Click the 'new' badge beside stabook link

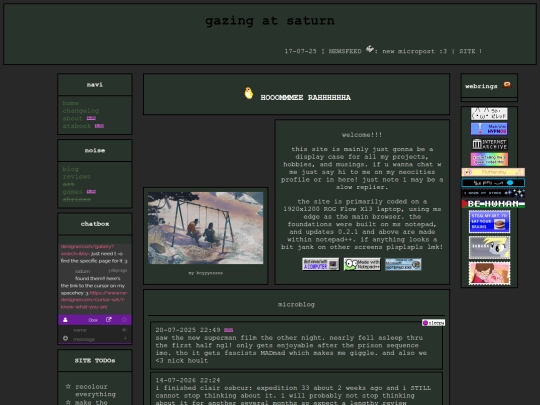[x=99, y=126]
